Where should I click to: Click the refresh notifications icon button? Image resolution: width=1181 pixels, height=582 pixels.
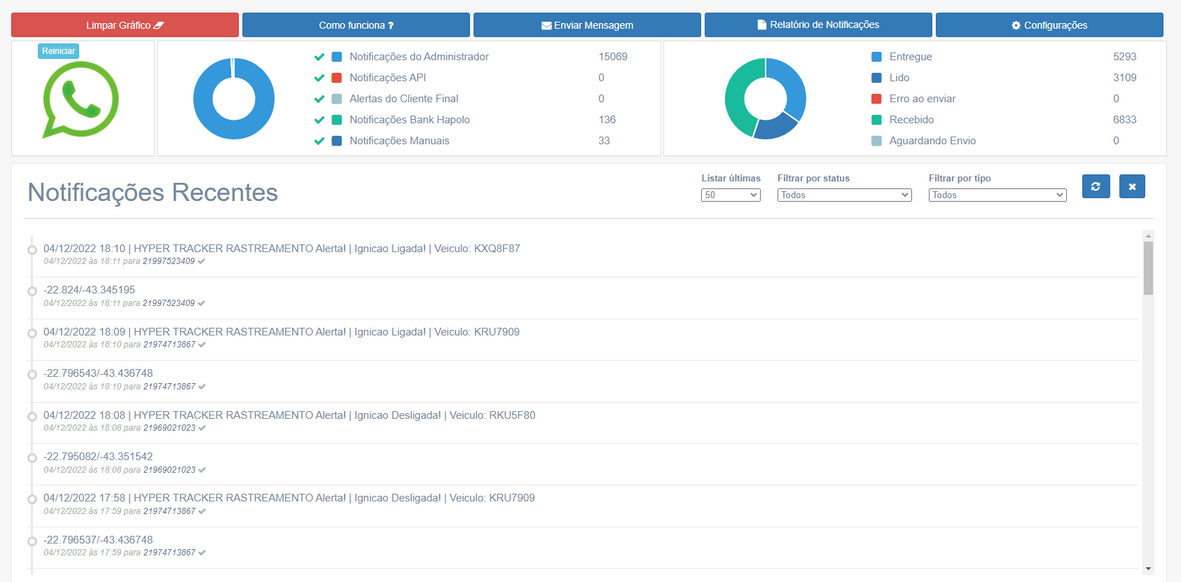click(x=1096, y=186)
